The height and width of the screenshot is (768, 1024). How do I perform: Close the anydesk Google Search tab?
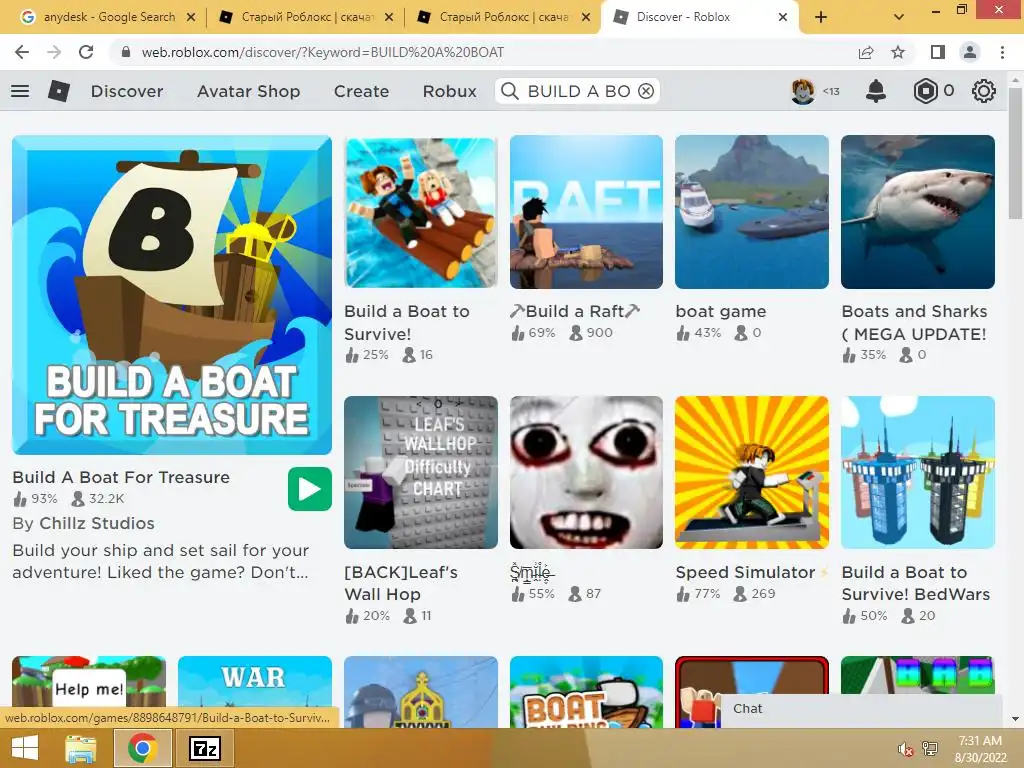(x=191, y=18)
